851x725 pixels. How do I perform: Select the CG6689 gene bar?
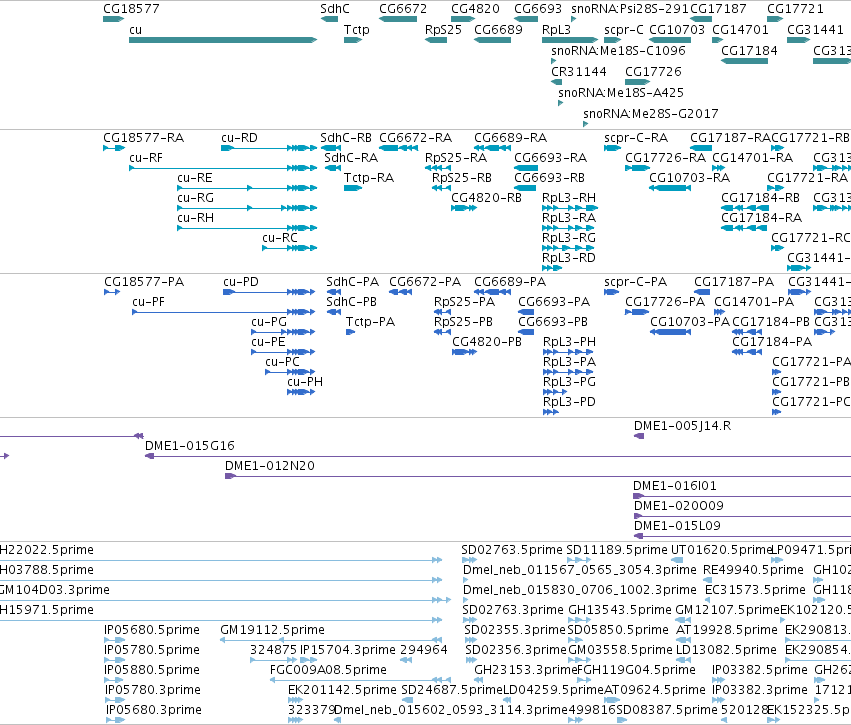[492, 40]
